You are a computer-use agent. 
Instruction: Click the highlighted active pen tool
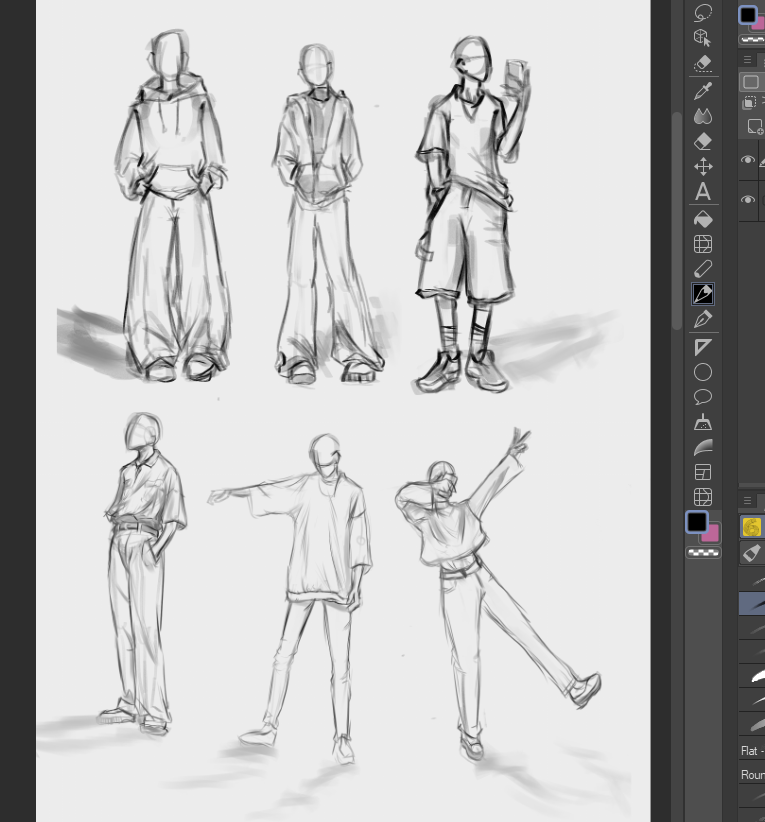click(x=703, y=294)
